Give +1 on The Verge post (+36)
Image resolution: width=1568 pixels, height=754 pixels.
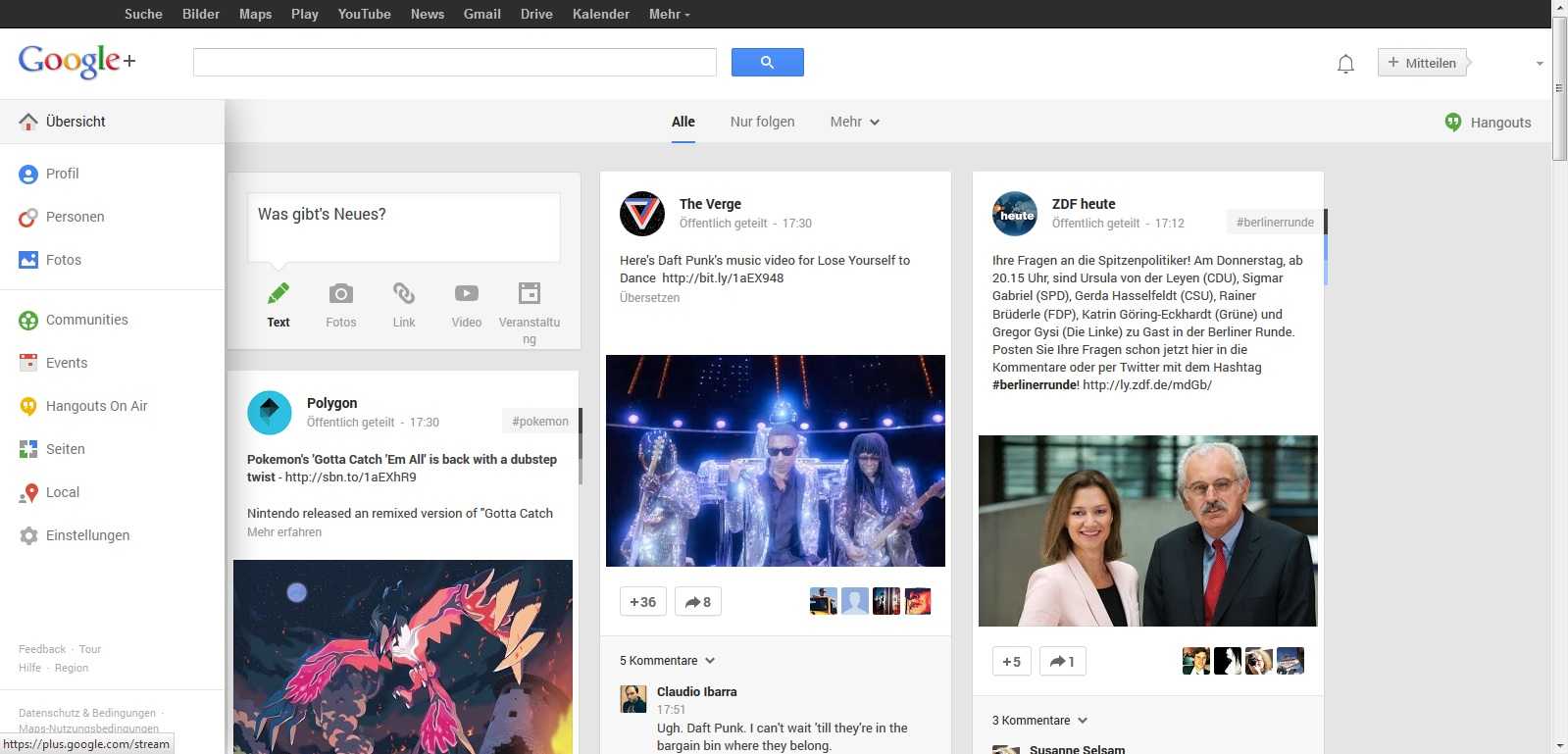click(x=643, y=602)
